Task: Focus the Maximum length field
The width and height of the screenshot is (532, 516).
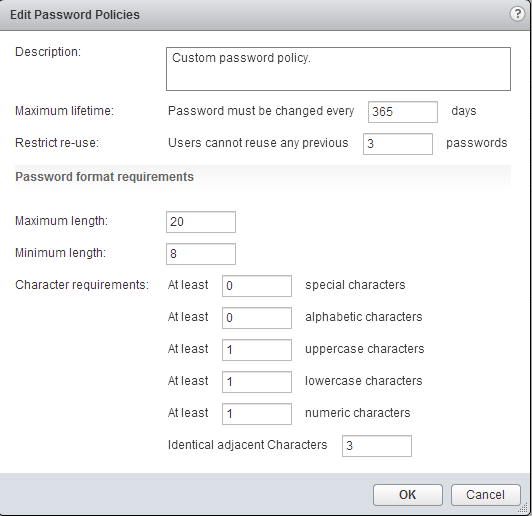Action: [201, 222]
